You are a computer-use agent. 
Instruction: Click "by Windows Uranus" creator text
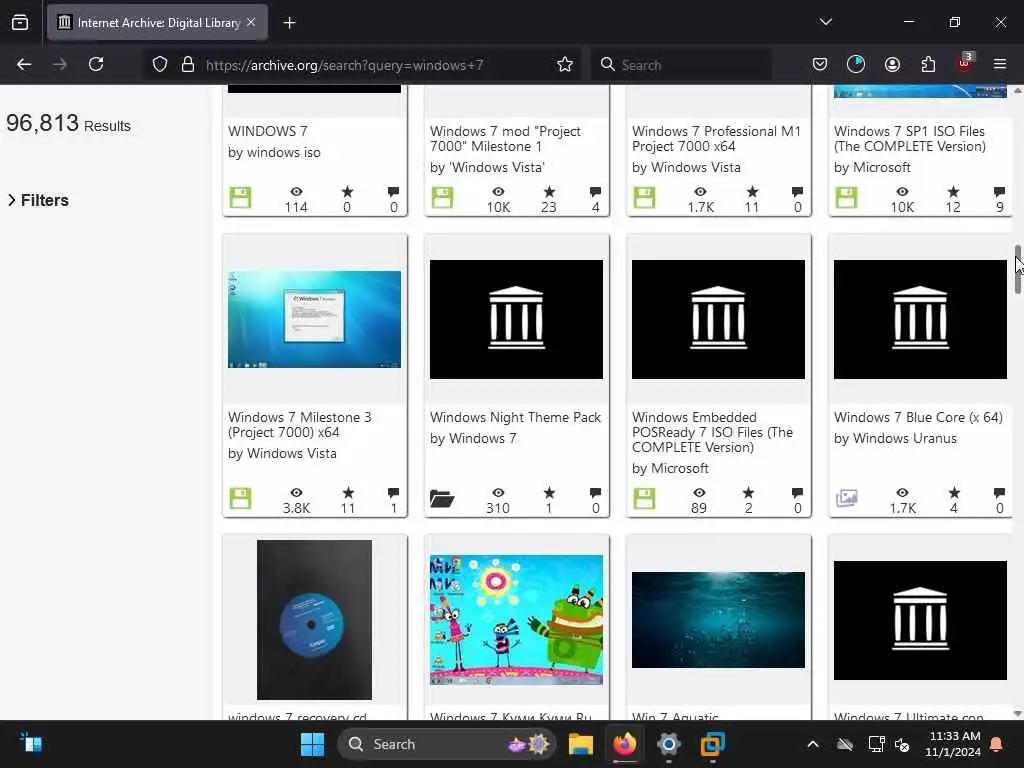click(x=895, y=439)
